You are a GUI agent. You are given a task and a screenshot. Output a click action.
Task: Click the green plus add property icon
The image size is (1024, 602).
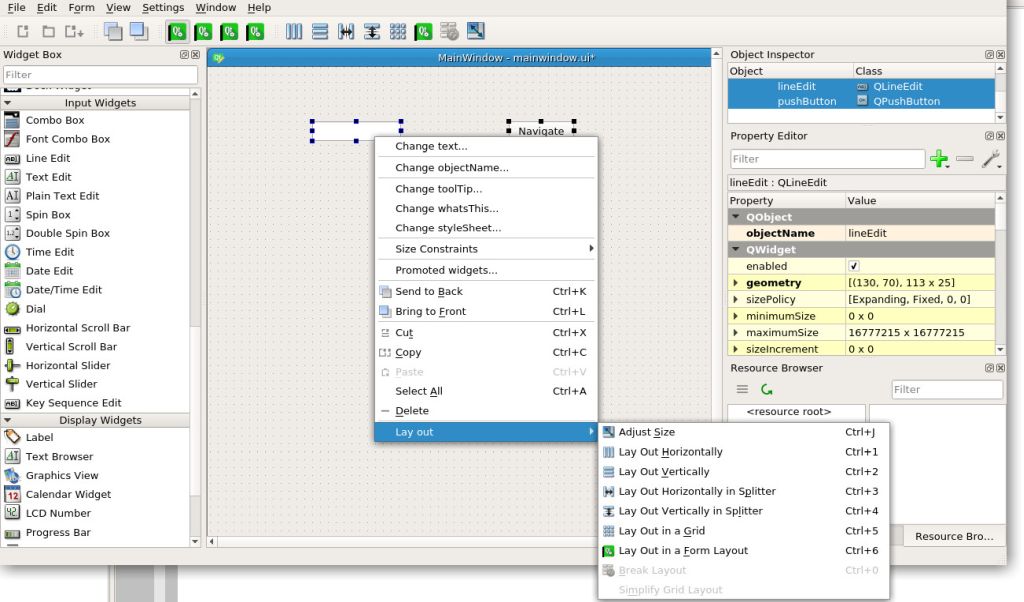pos(939,159)
